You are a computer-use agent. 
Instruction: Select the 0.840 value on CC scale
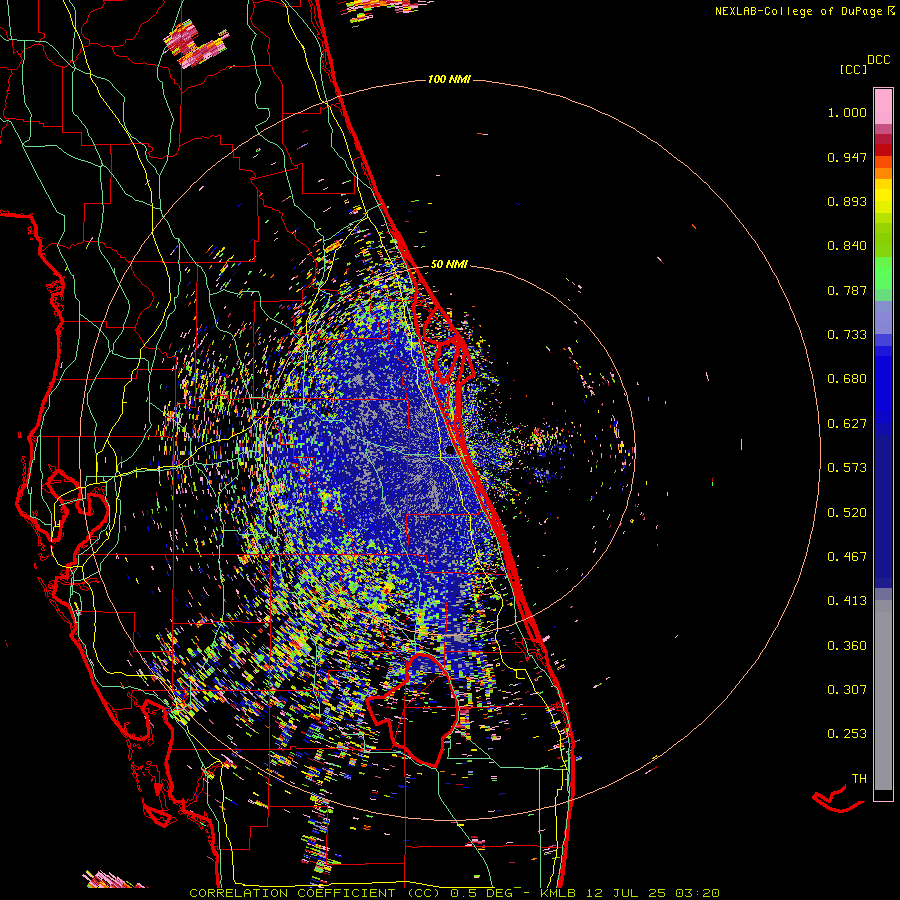847,246
